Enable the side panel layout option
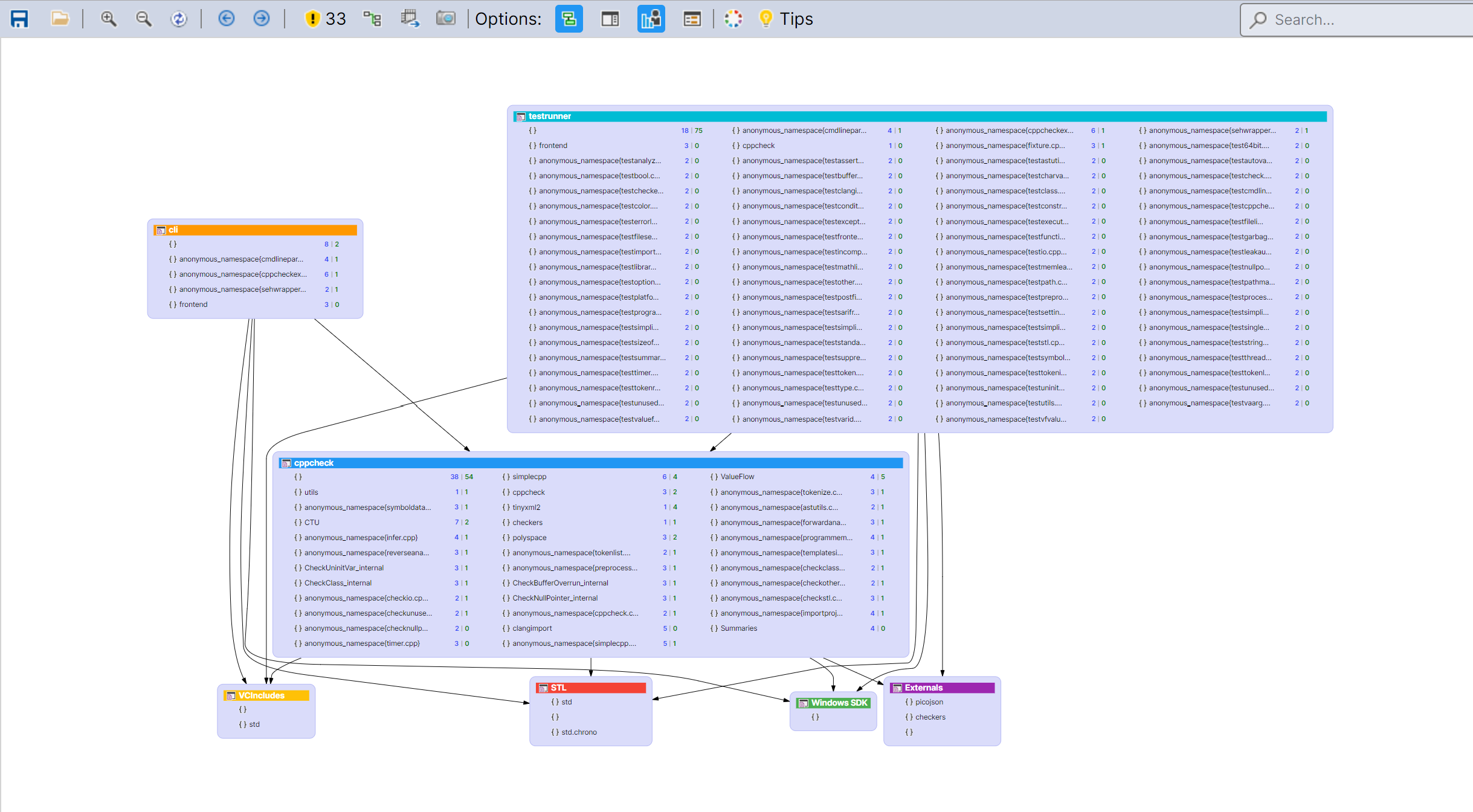The image size is (1473, 812). coord(610,19)
